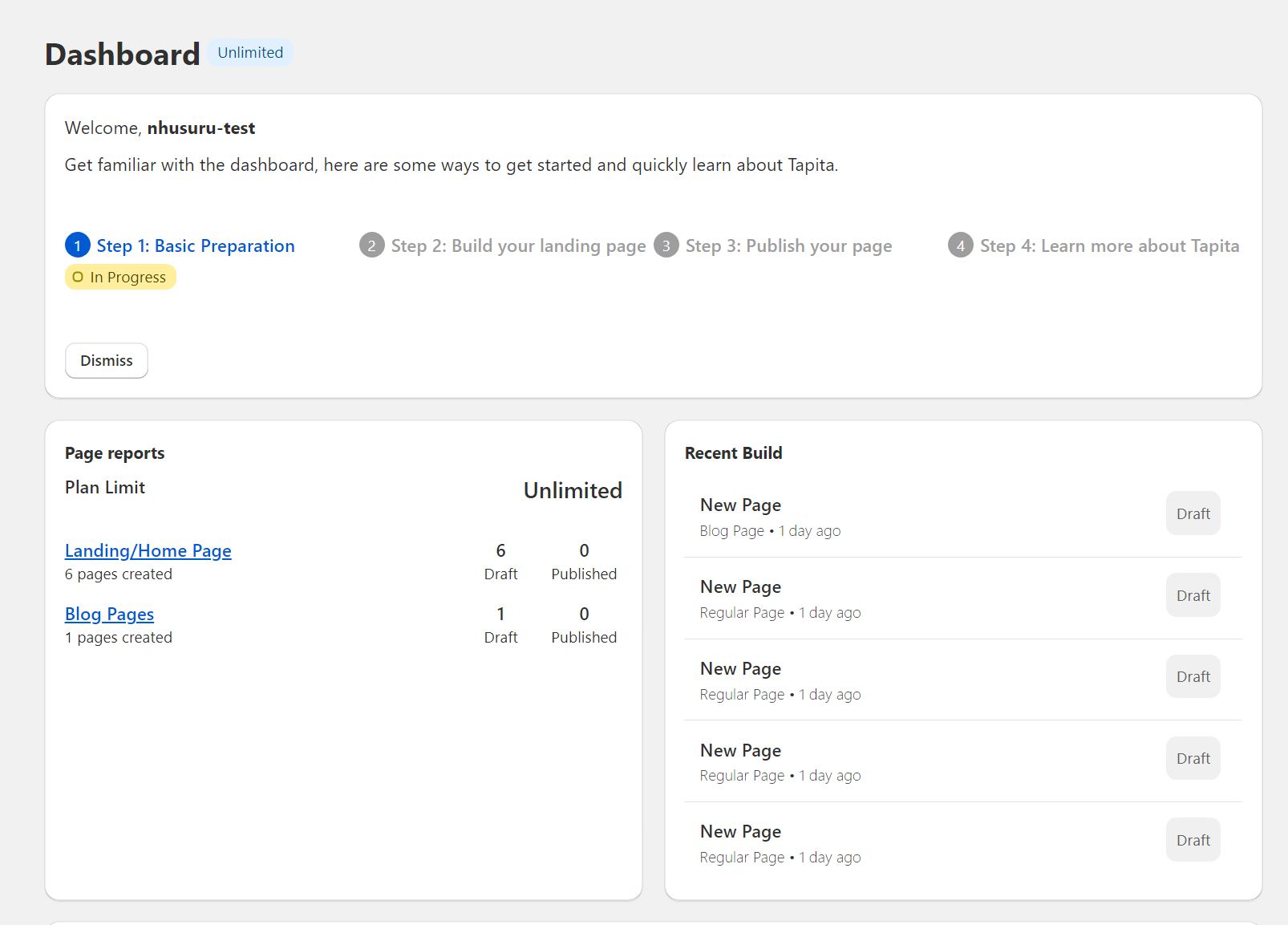
Task: Open the first Regular Page New Page entry
Action: 740,587
